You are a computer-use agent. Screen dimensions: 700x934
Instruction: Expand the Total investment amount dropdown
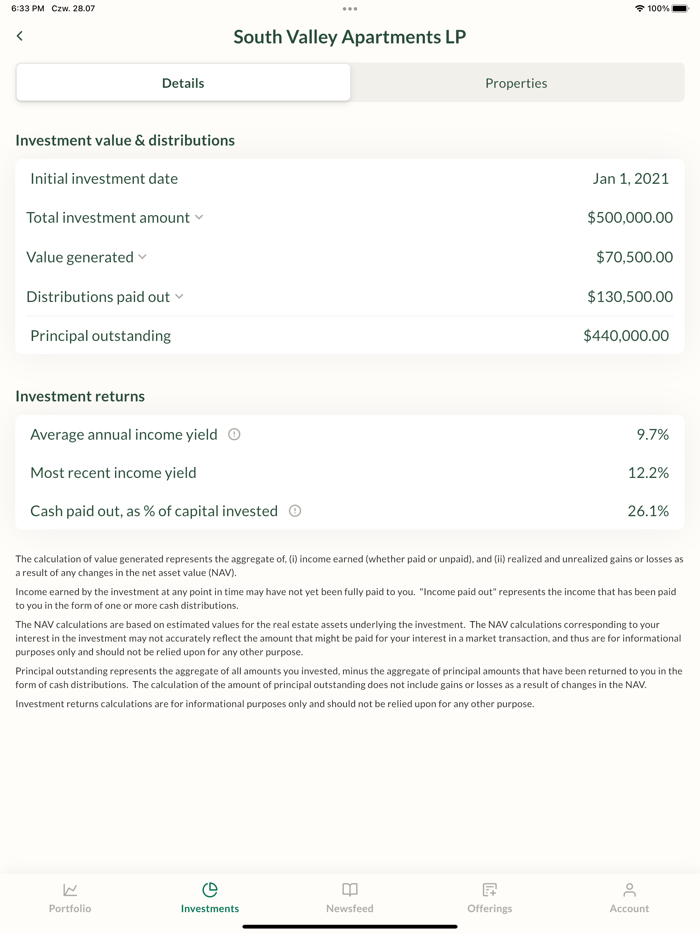pyautogui.click(x=199, y=217)
